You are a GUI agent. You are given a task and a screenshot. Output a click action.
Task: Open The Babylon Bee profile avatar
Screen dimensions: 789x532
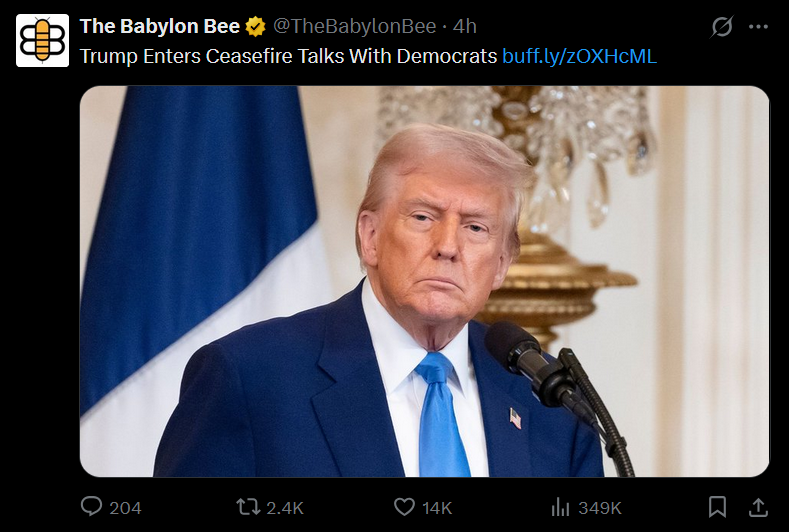[42, 41]
